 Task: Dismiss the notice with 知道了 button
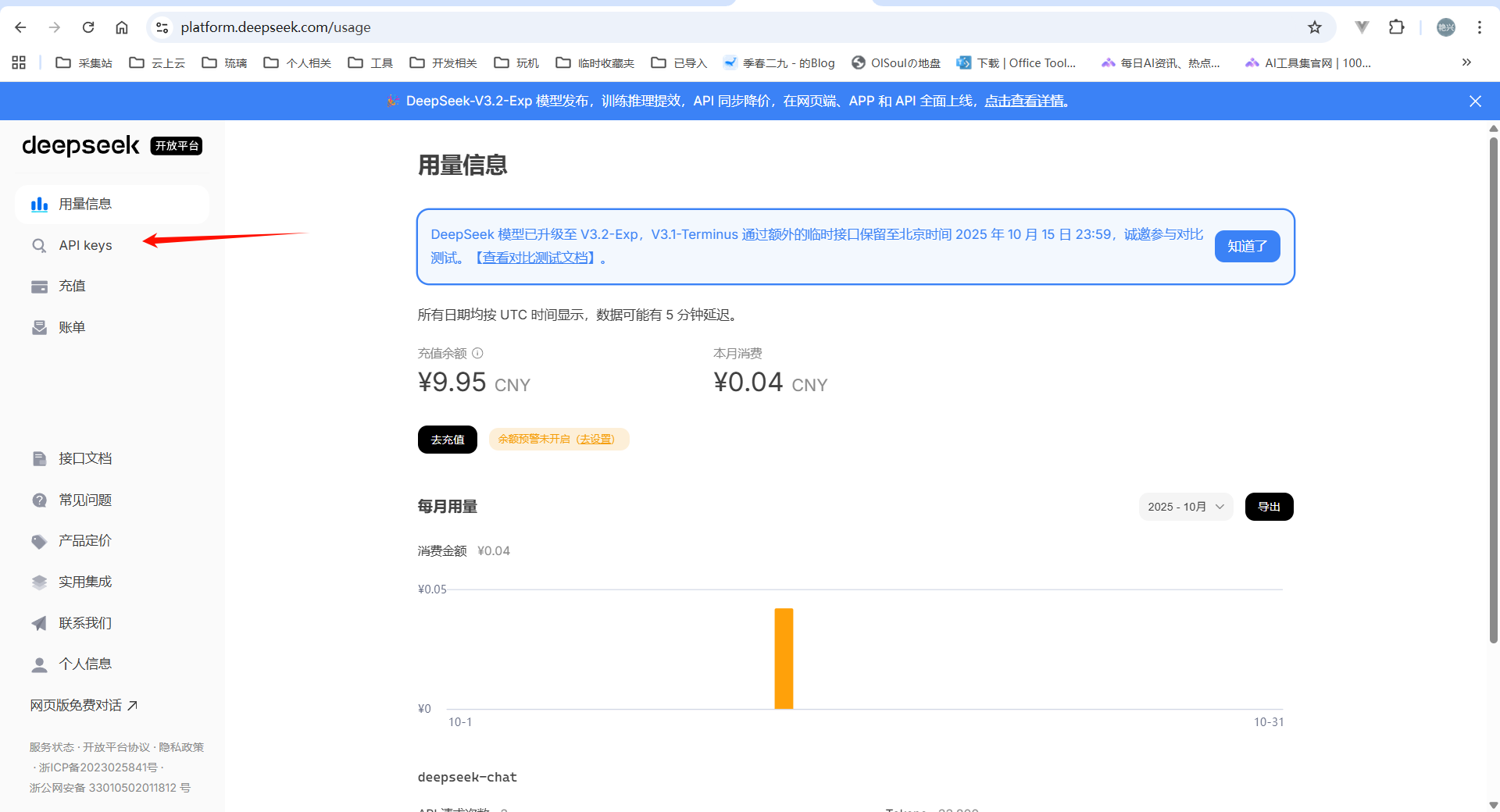tap(1247, 247)
